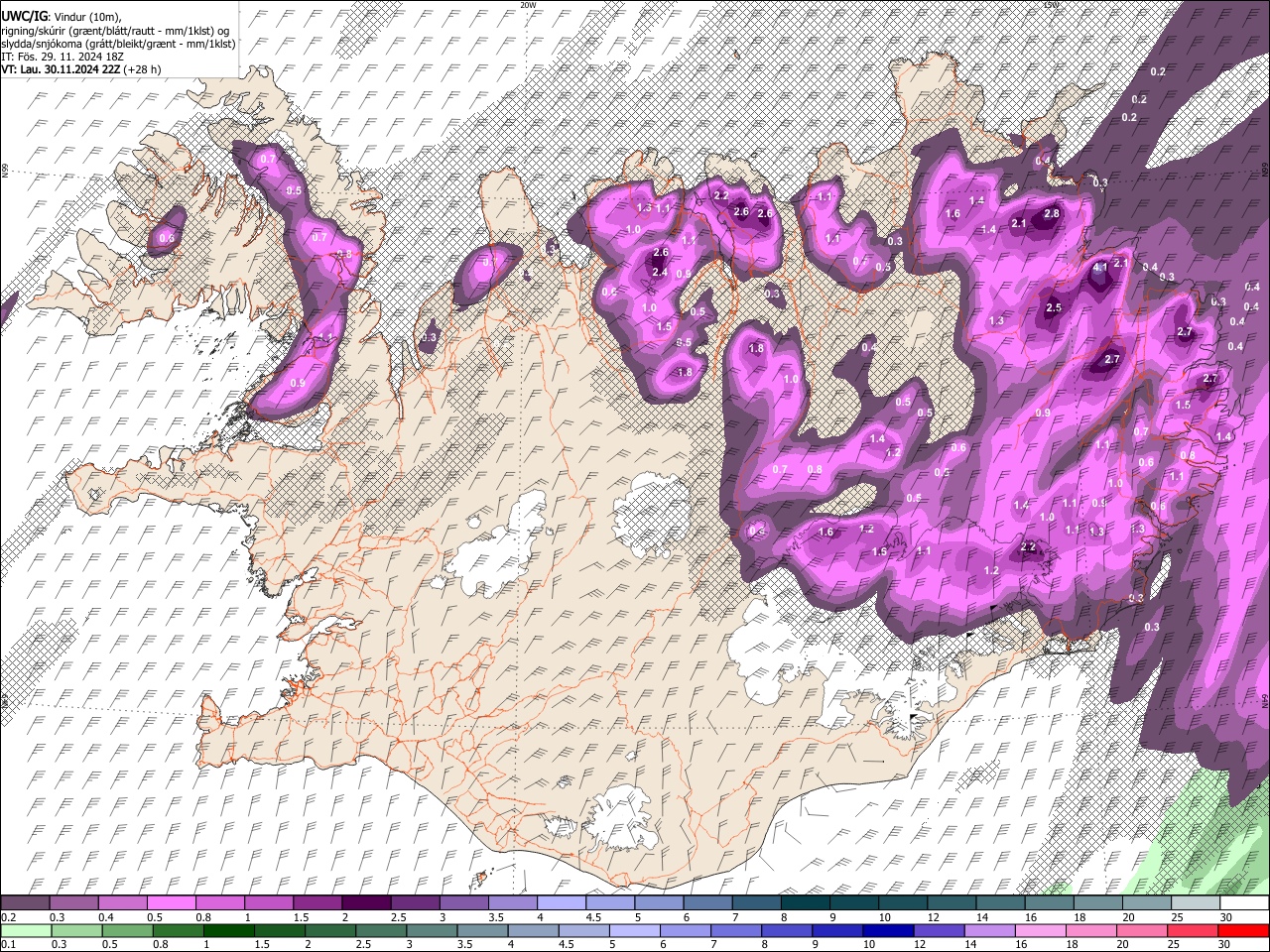The image size is (1270, 952).
Task: Click the '12' label on upper scale
Action: click(932, 917)
